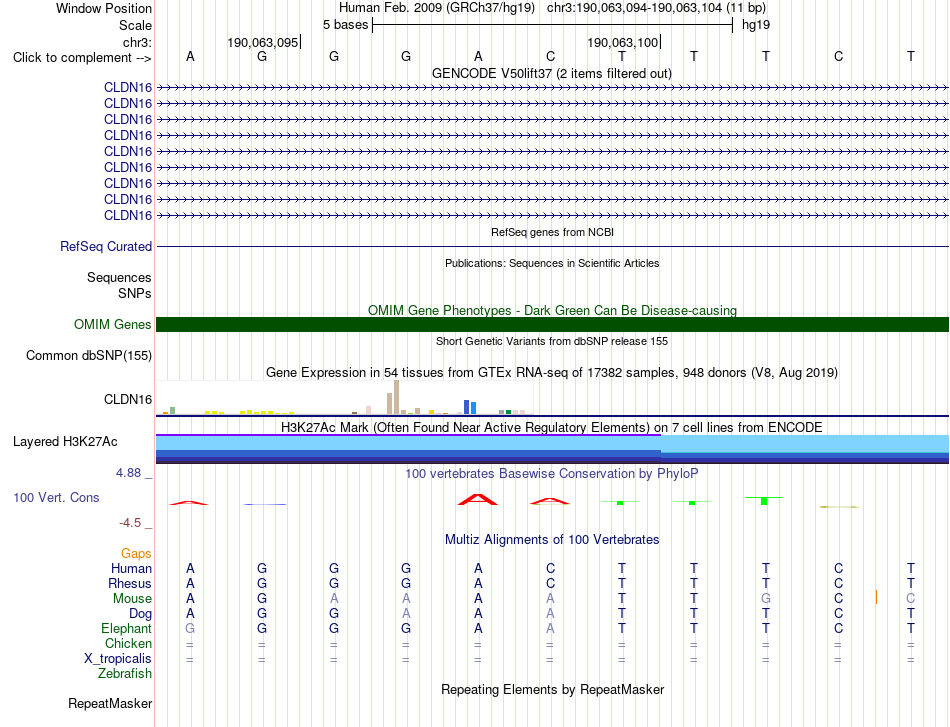
Task: Open the RefSeq Curated track label
Action: coord(106,247)
